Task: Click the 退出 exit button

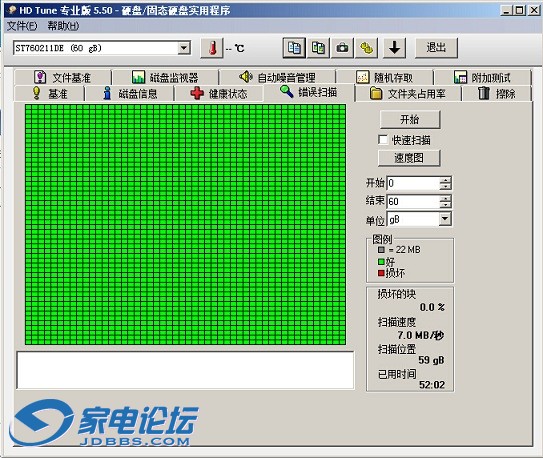Action: (436, 48)
